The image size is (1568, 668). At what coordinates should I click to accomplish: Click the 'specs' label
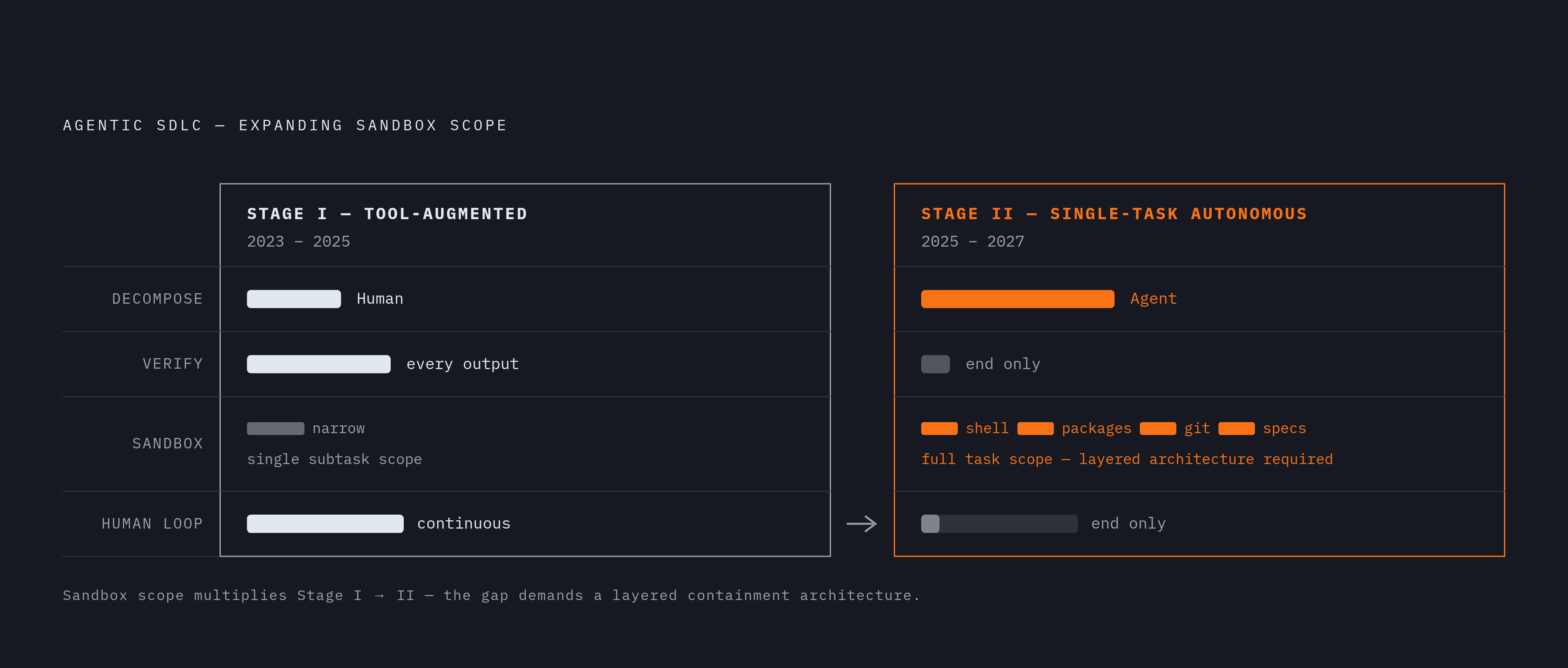[1284, 429]
